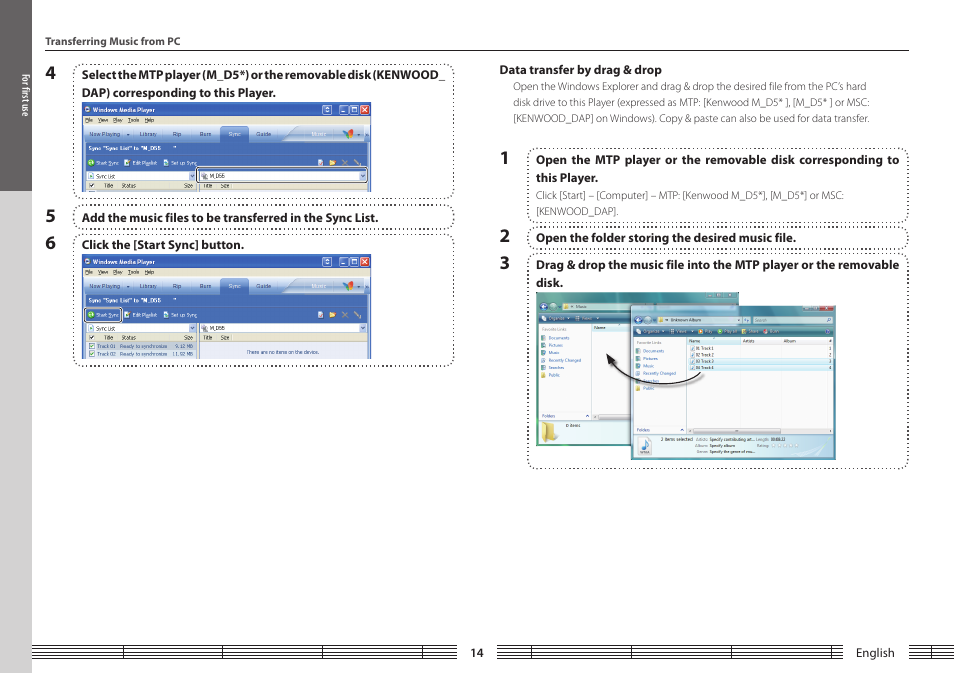The width and height of the screenshot is (954, 673).
Task: Click the MSN butterfly icon in step 4 Media Player
Action: click(348, 134)
